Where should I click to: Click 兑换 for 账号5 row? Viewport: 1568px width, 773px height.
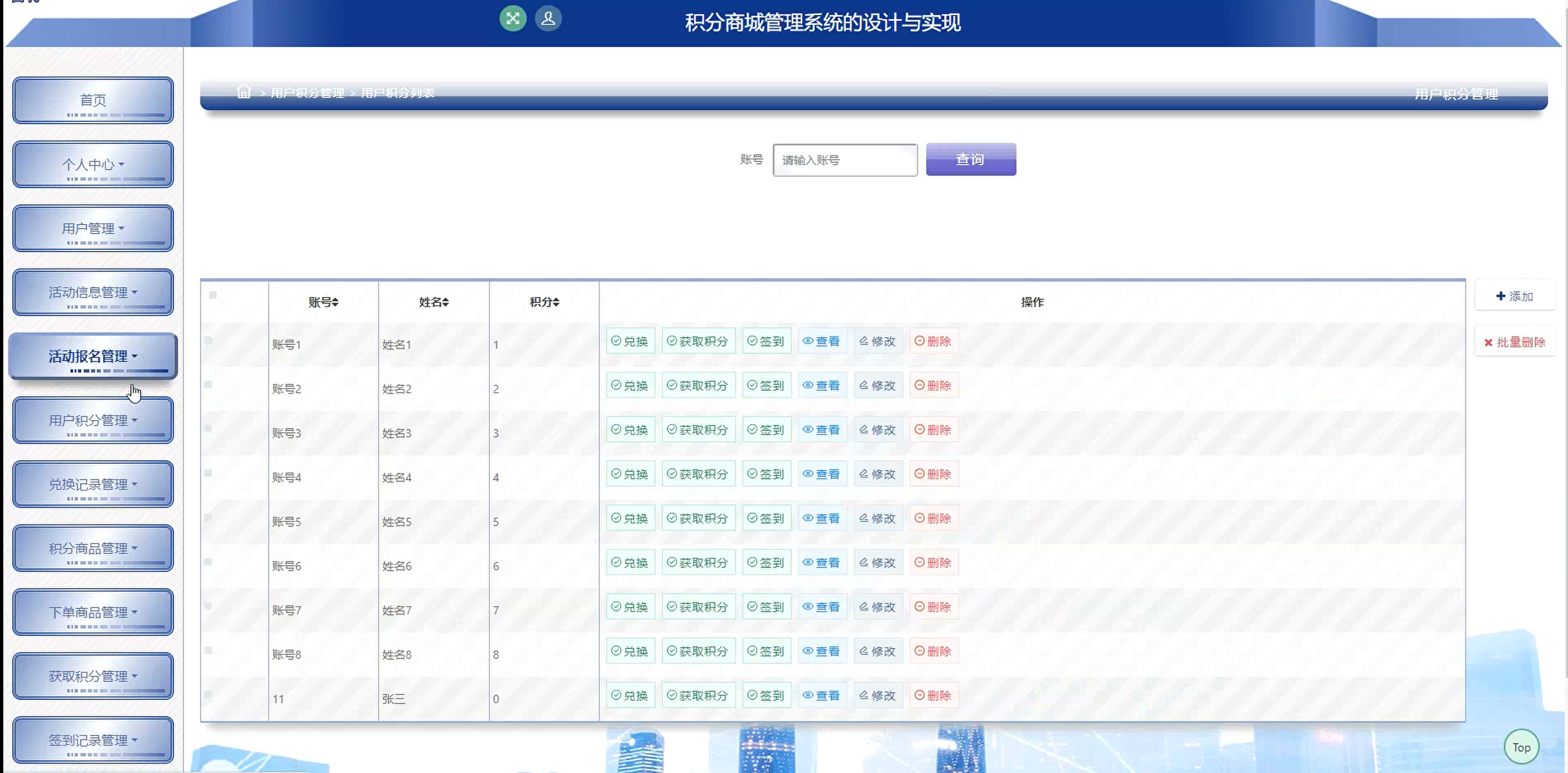click(630, 518)
